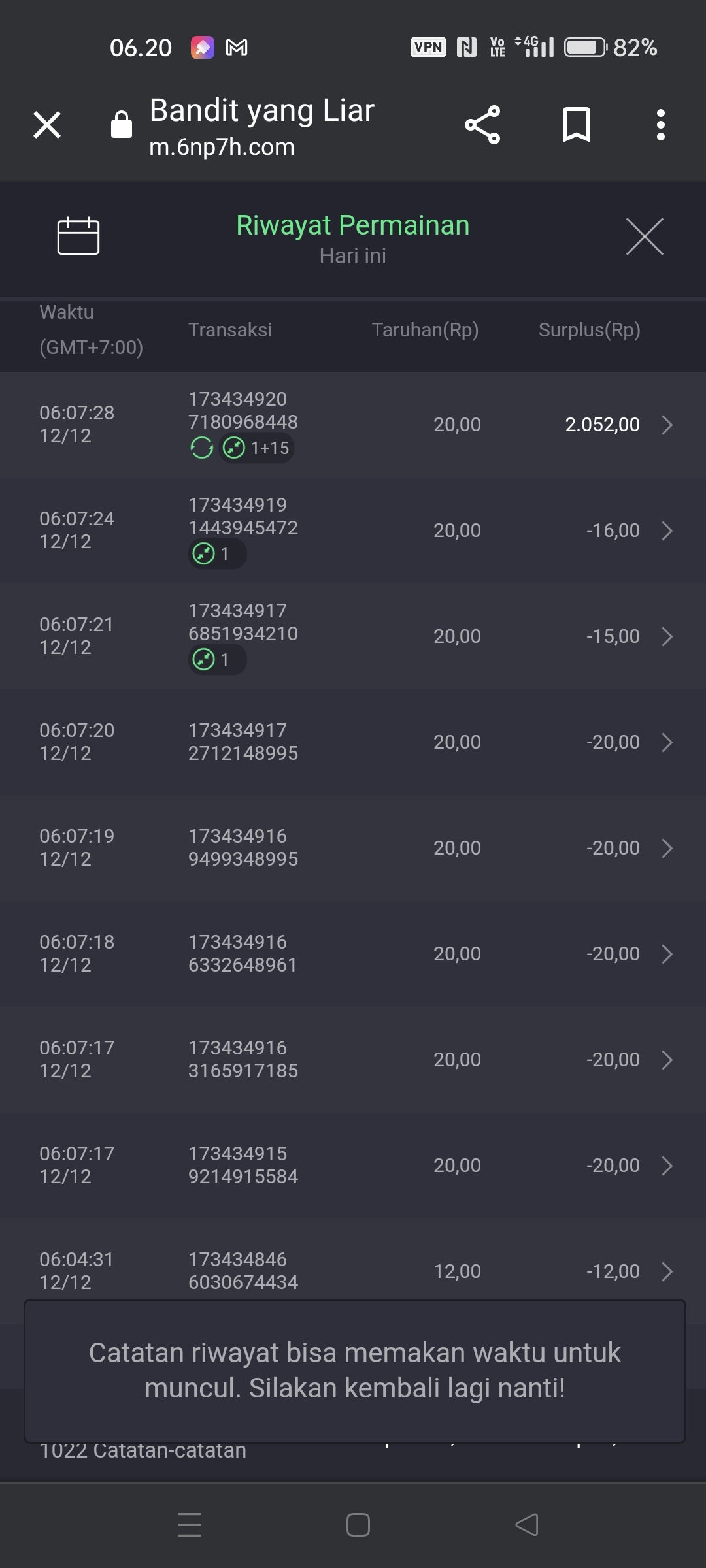Open the three-dot browser menu
Screen dimensions: 706x1568
click(661, 125)
